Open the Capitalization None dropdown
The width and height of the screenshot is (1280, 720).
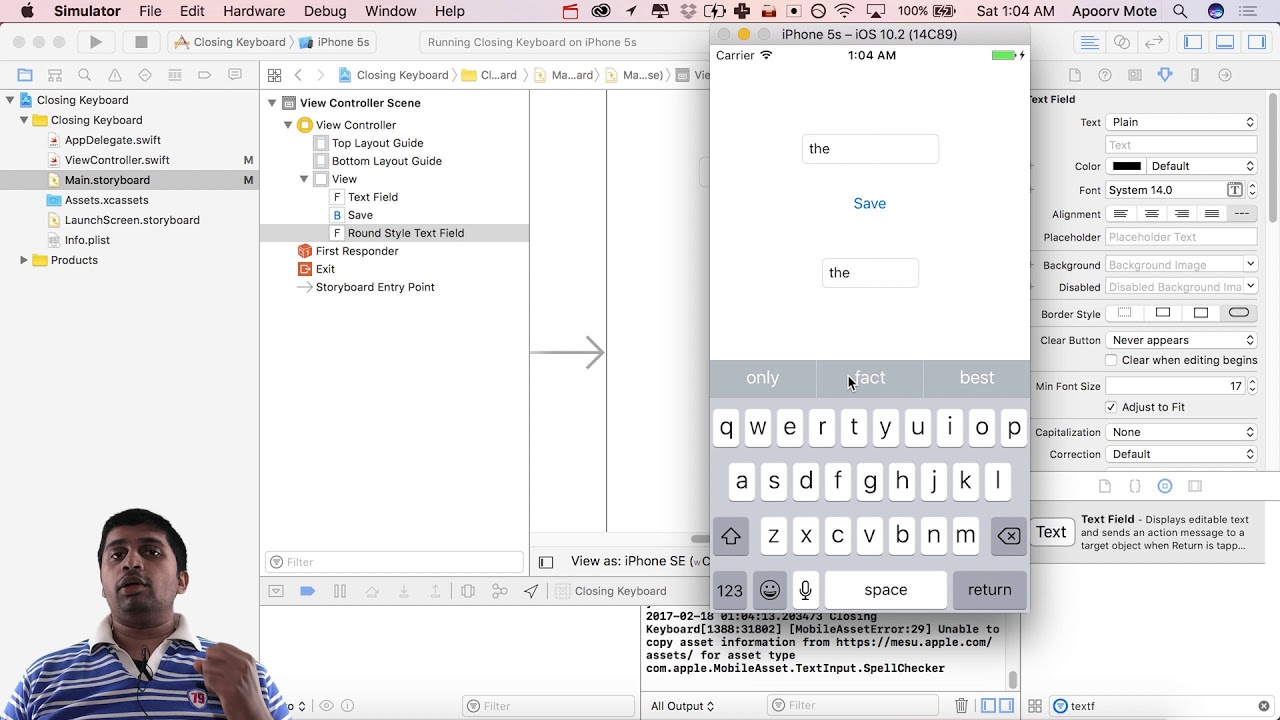[1181, 432]
